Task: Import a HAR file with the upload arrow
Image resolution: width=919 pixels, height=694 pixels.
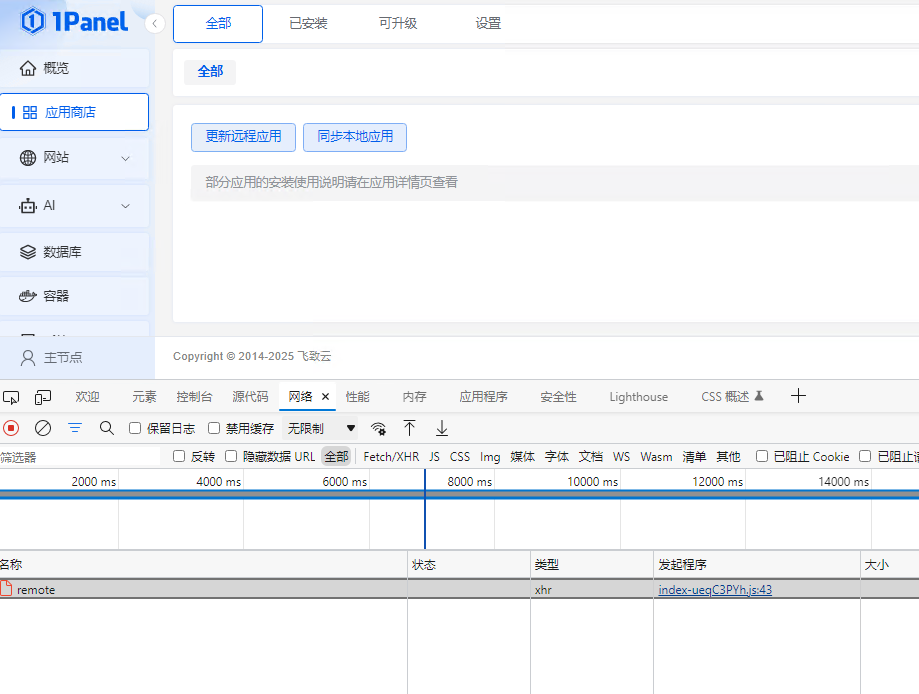Action: pyautogui.click(x=409, y=428)
